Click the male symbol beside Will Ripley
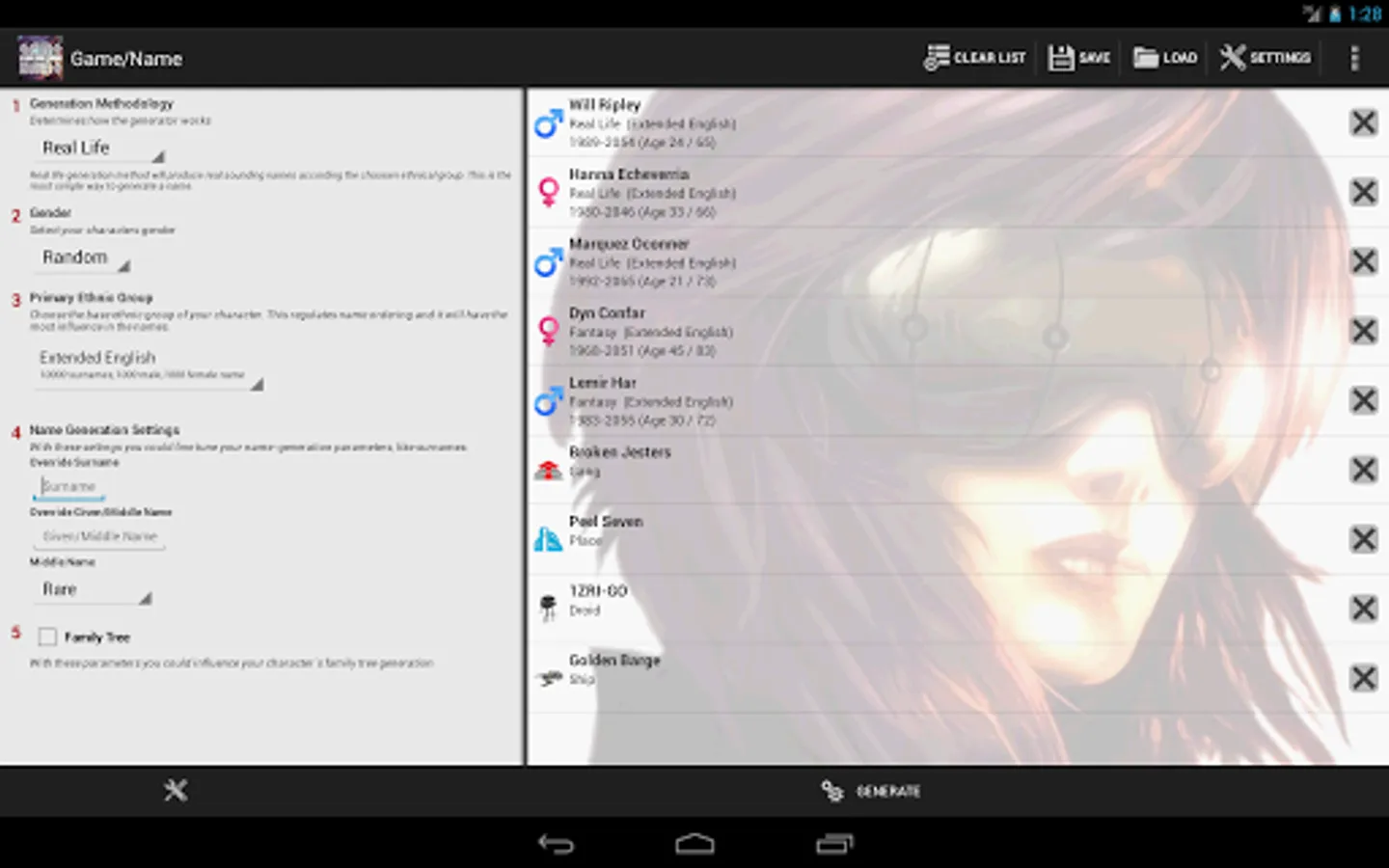The image size is (1389, 868). pyautogui.click(x=549, y=122)
